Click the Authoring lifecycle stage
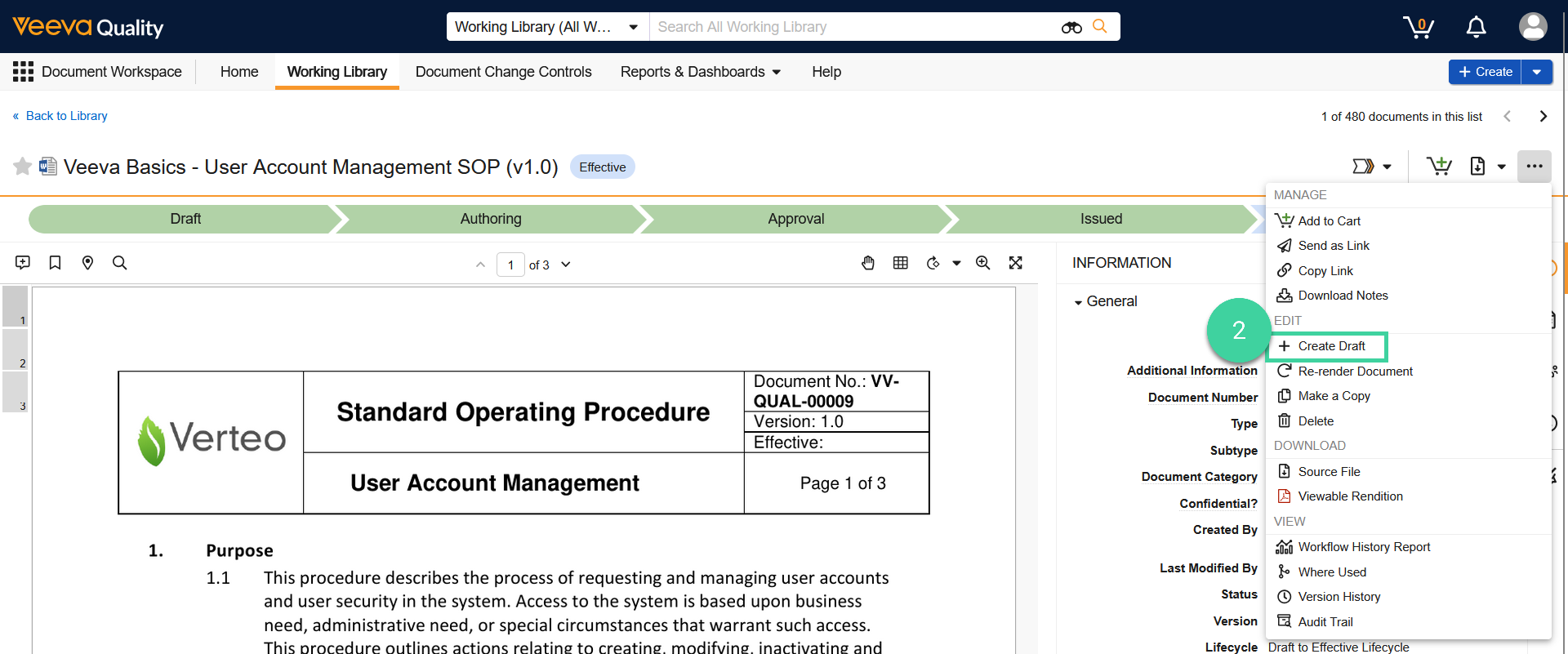This screenshot has height=654, width=1568. pyautogui.click(x=491, y=219)
